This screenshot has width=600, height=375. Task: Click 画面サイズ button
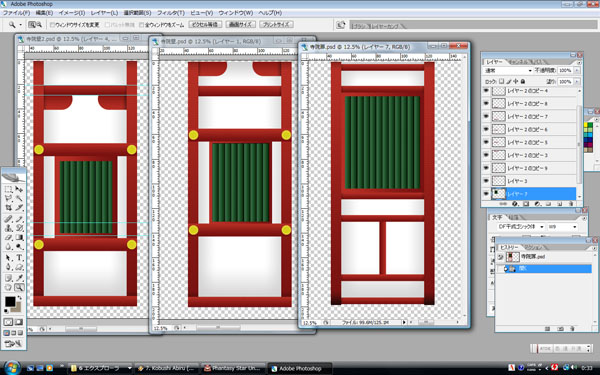240,24
